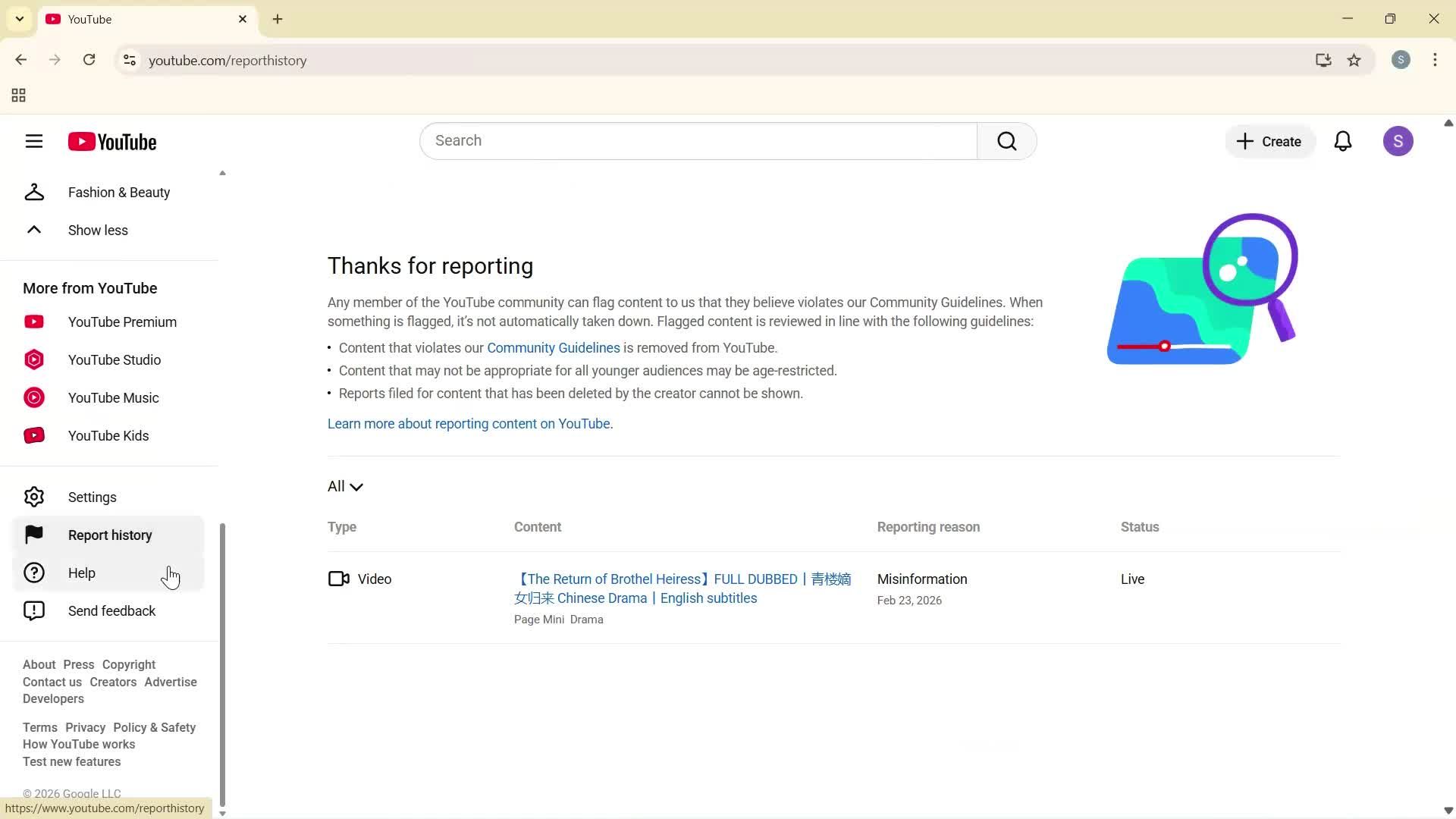The width and height of the screenshot is (1456, 819).
Task: Open YouTube Studio from sidebar
Action: [x=114, y=359]
